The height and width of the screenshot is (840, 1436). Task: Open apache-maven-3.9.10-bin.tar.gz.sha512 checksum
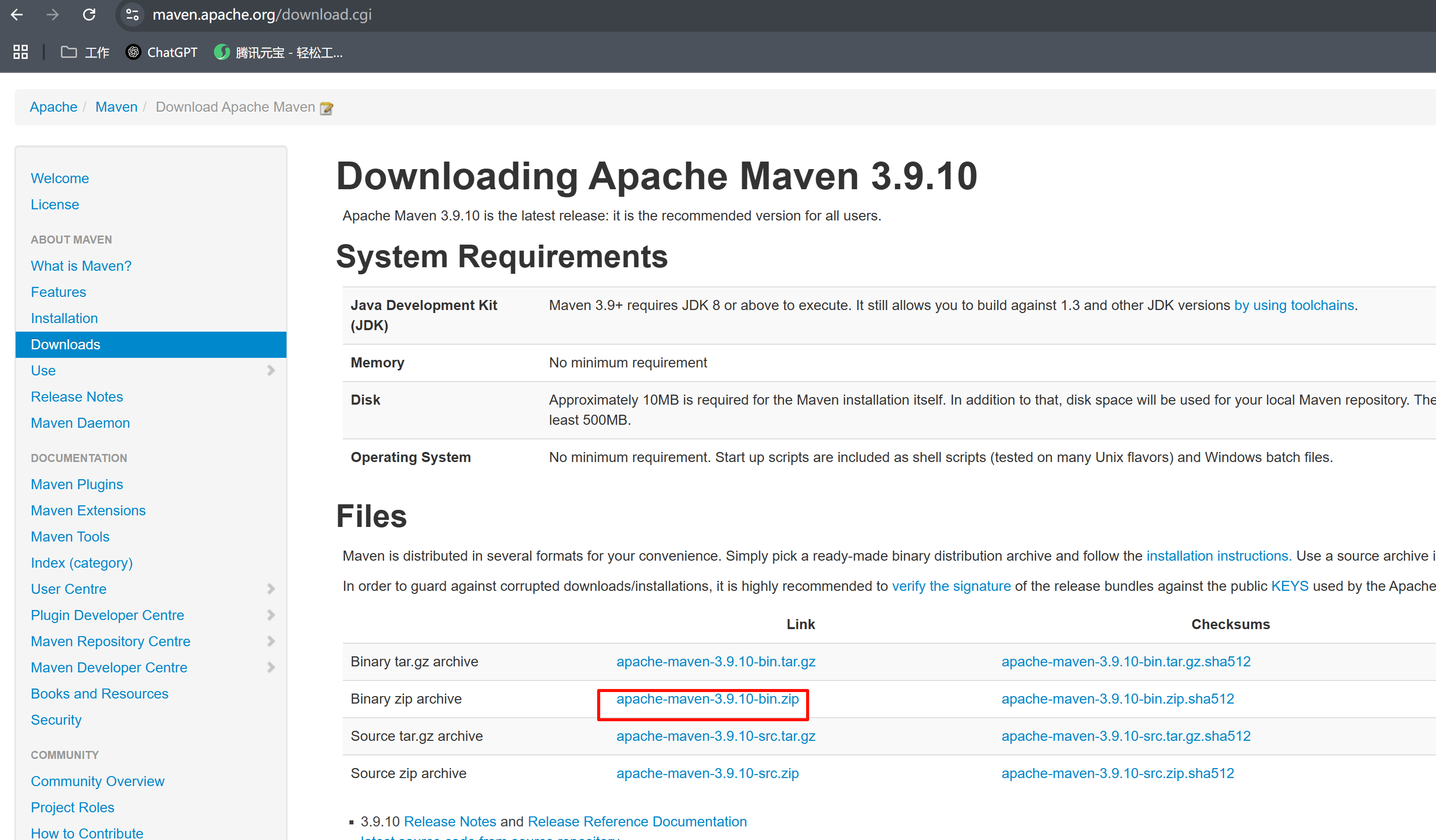1126,662
